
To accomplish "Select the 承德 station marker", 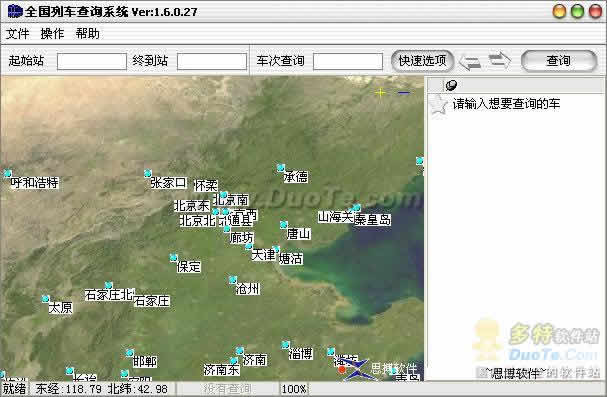I will (x=281, y=168).
